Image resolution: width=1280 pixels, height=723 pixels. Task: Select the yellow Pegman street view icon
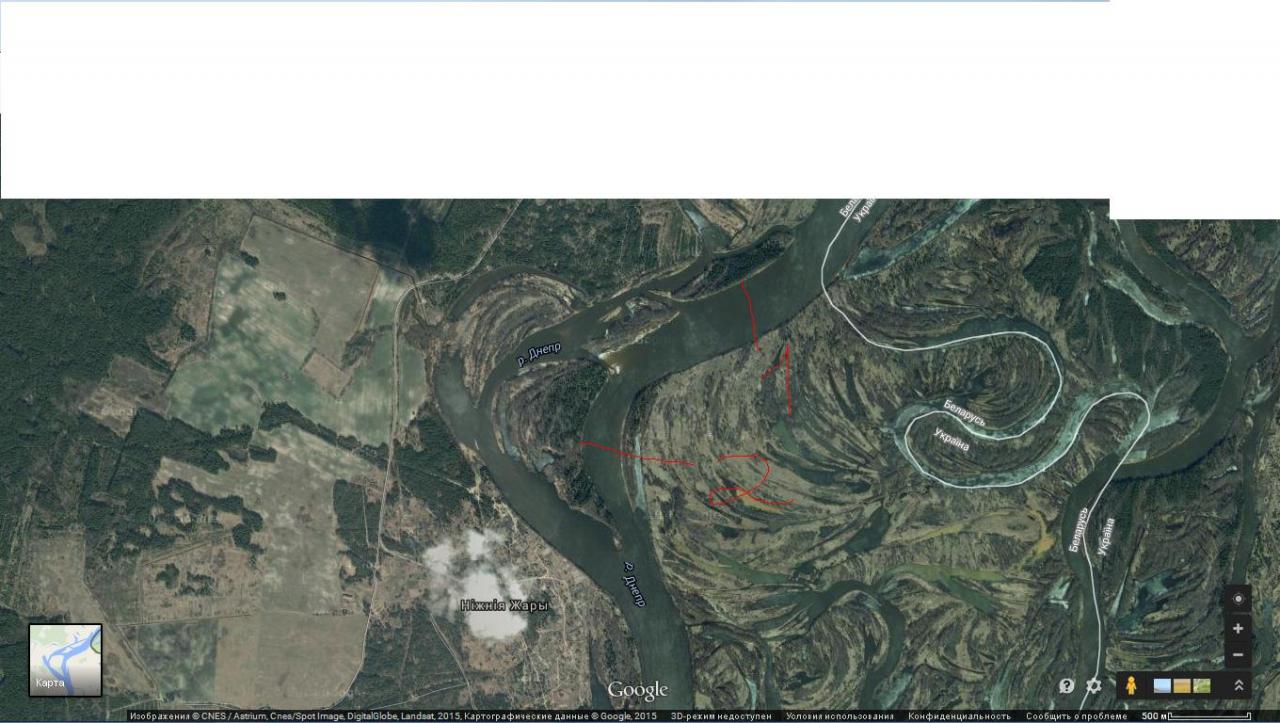point(1132,685)
